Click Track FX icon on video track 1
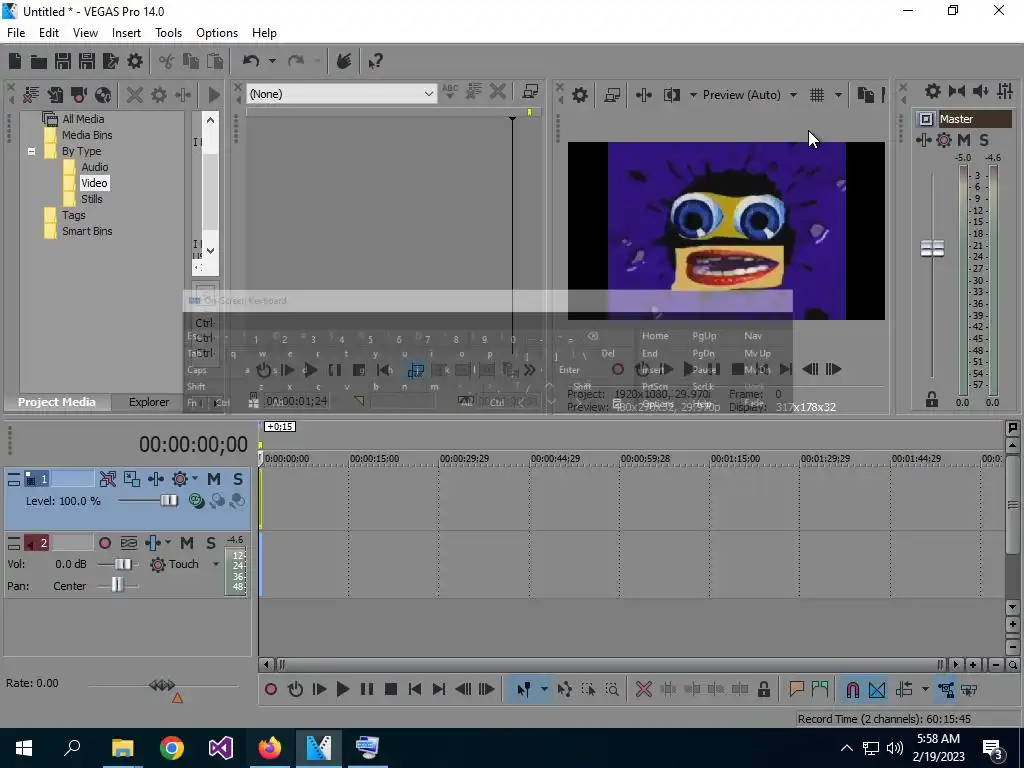 pyautogui.click(x=155, y=479)
